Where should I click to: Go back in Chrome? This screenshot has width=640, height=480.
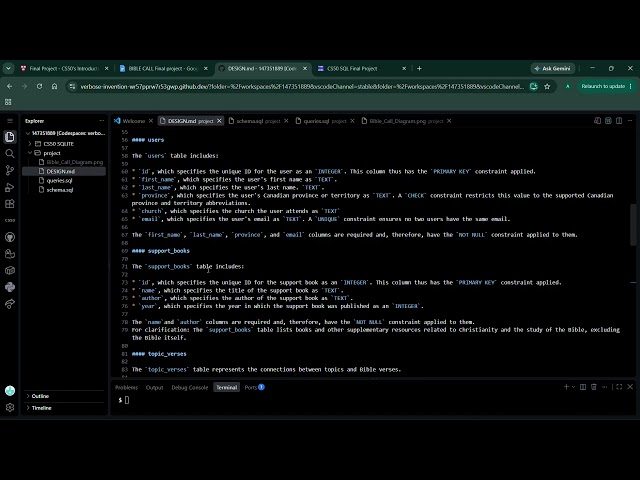click(x=9, y=87)
